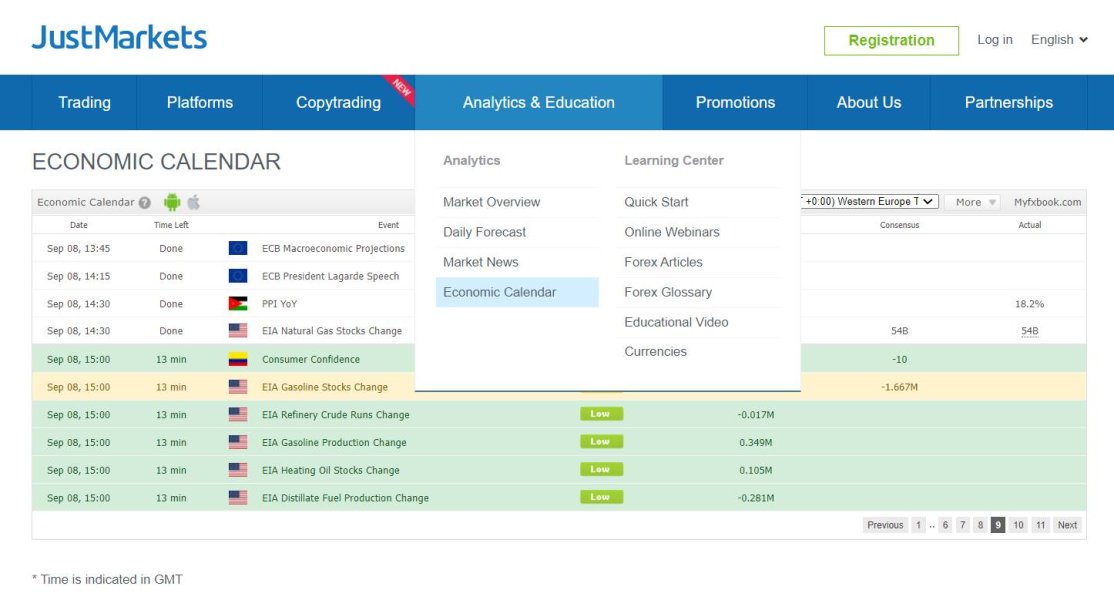Viewport: 1114px width, 600px height.
Task: Click the Android app icon
Action: tap(172, 202)
